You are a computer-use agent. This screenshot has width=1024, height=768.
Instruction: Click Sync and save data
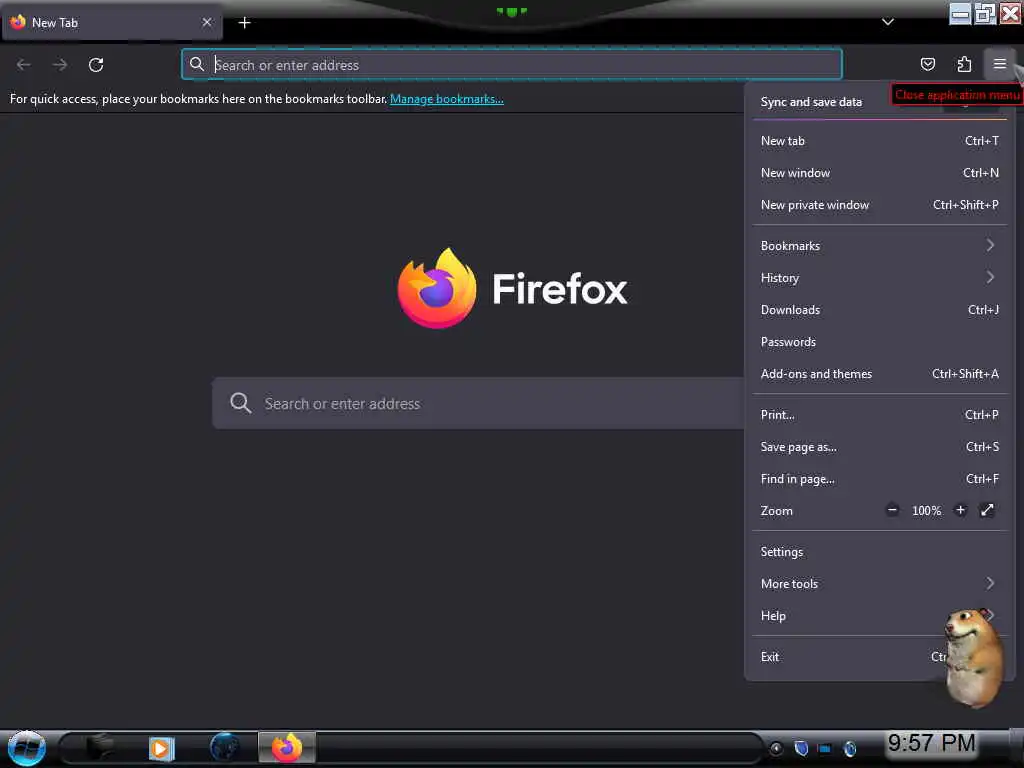[810, 102]
